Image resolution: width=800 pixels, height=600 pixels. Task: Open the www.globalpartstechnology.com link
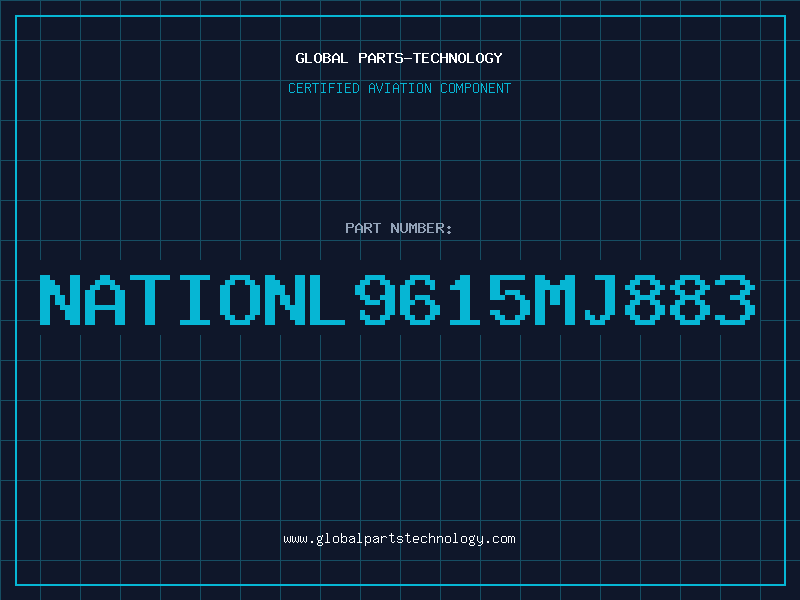click(399, 539)
